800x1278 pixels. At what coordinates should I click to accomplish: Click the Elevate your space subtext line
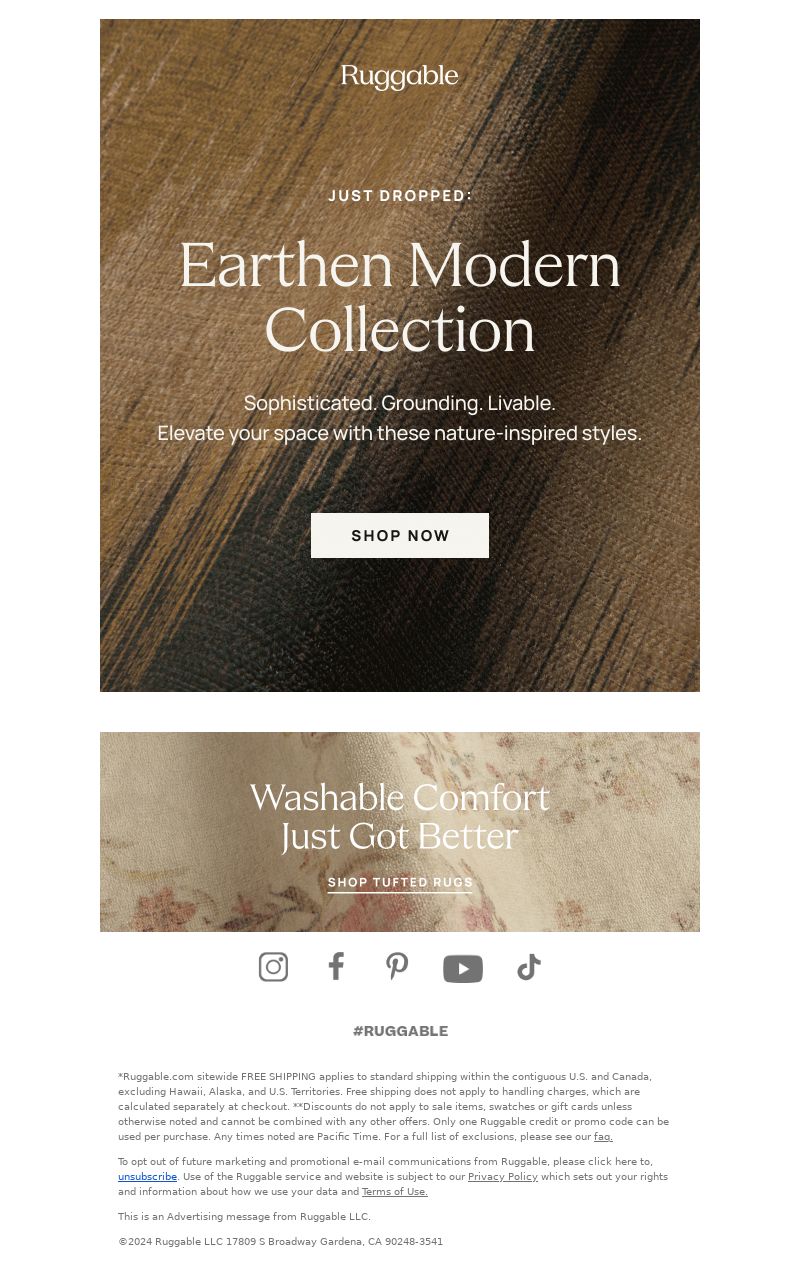point(400,433)
